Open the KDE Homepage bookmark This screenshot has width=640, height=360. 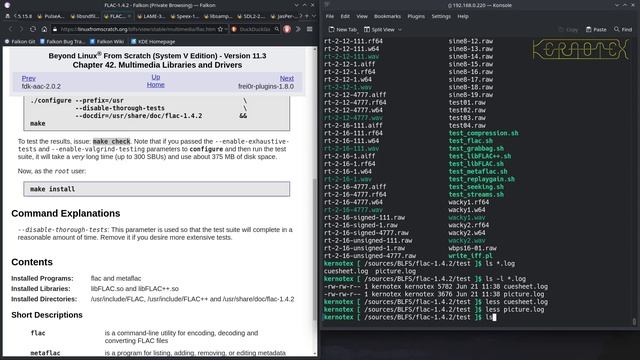coord(153,42)
